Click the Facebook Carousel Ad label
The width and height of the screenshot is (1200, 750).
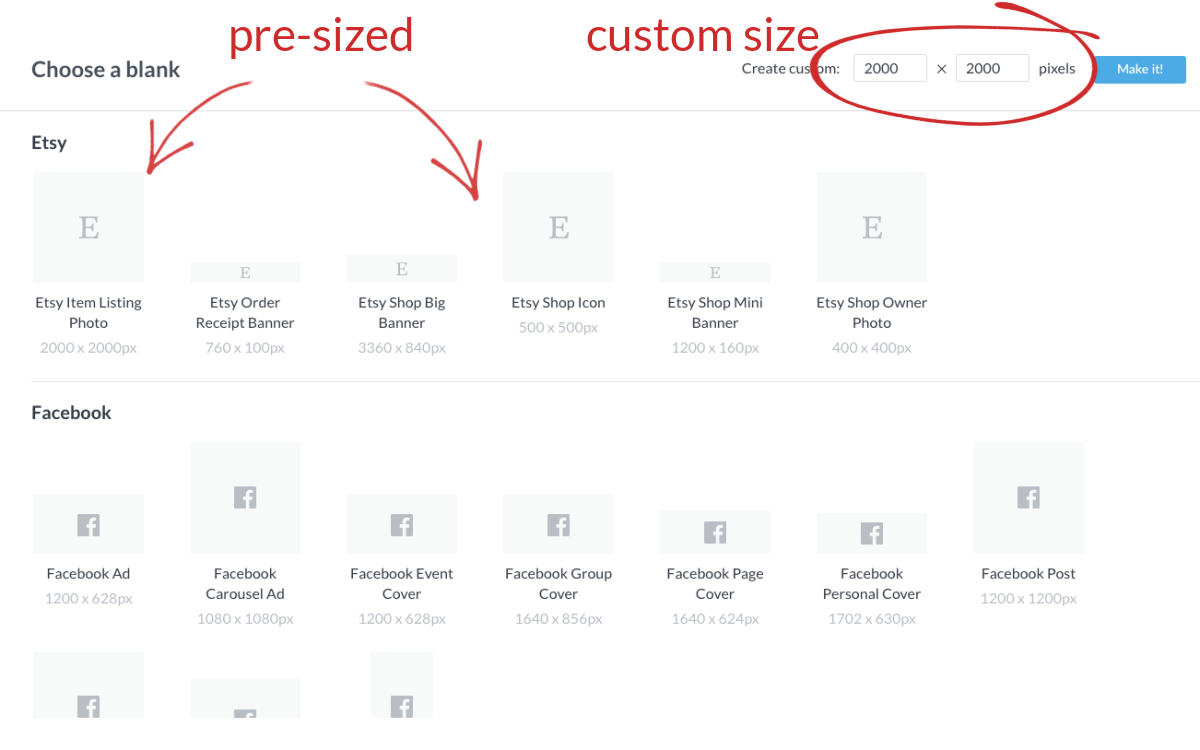[245, 584]
